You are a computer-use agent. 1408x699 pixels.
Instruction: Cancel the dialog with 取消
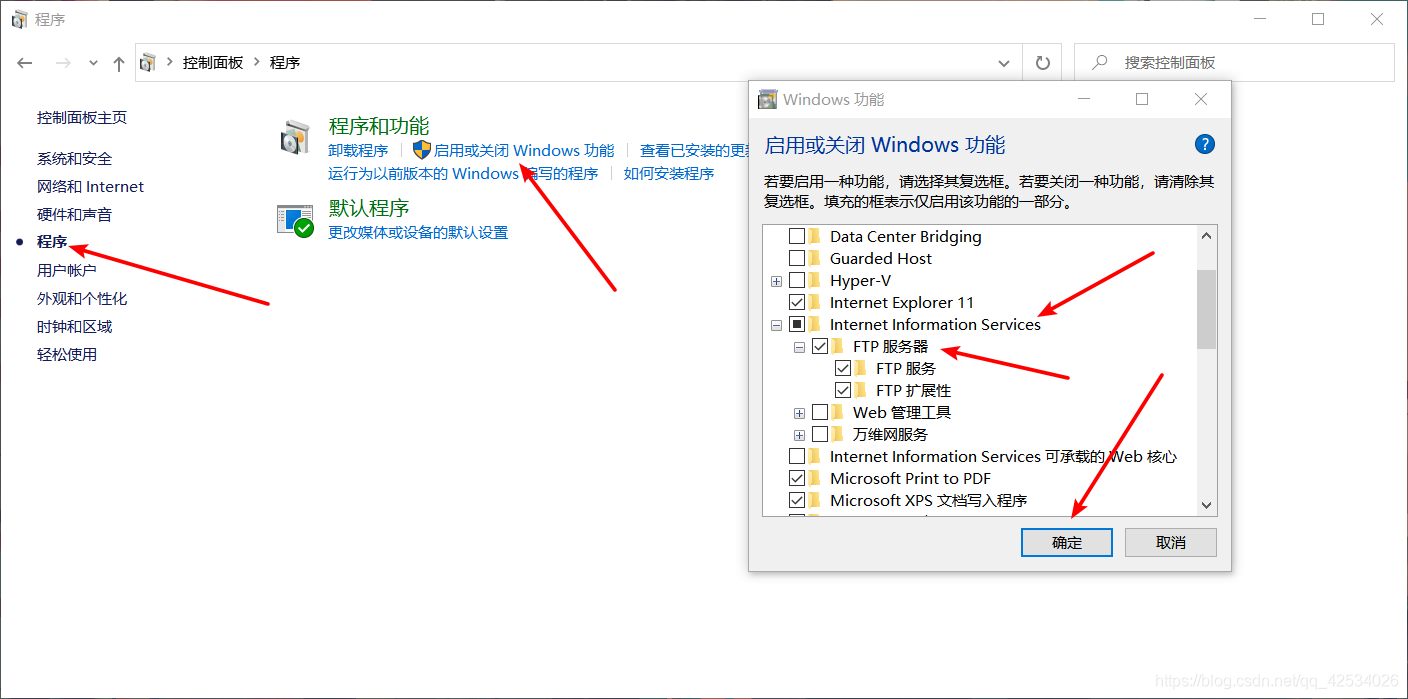point(1171,542)
